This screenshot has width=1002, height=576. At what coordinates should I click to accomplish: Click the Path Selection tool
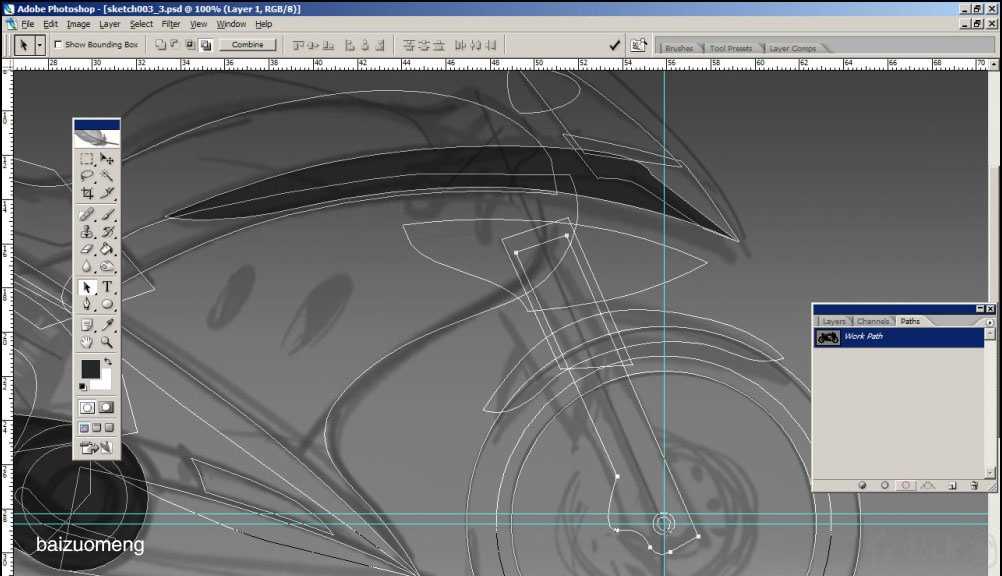point(87,288)
